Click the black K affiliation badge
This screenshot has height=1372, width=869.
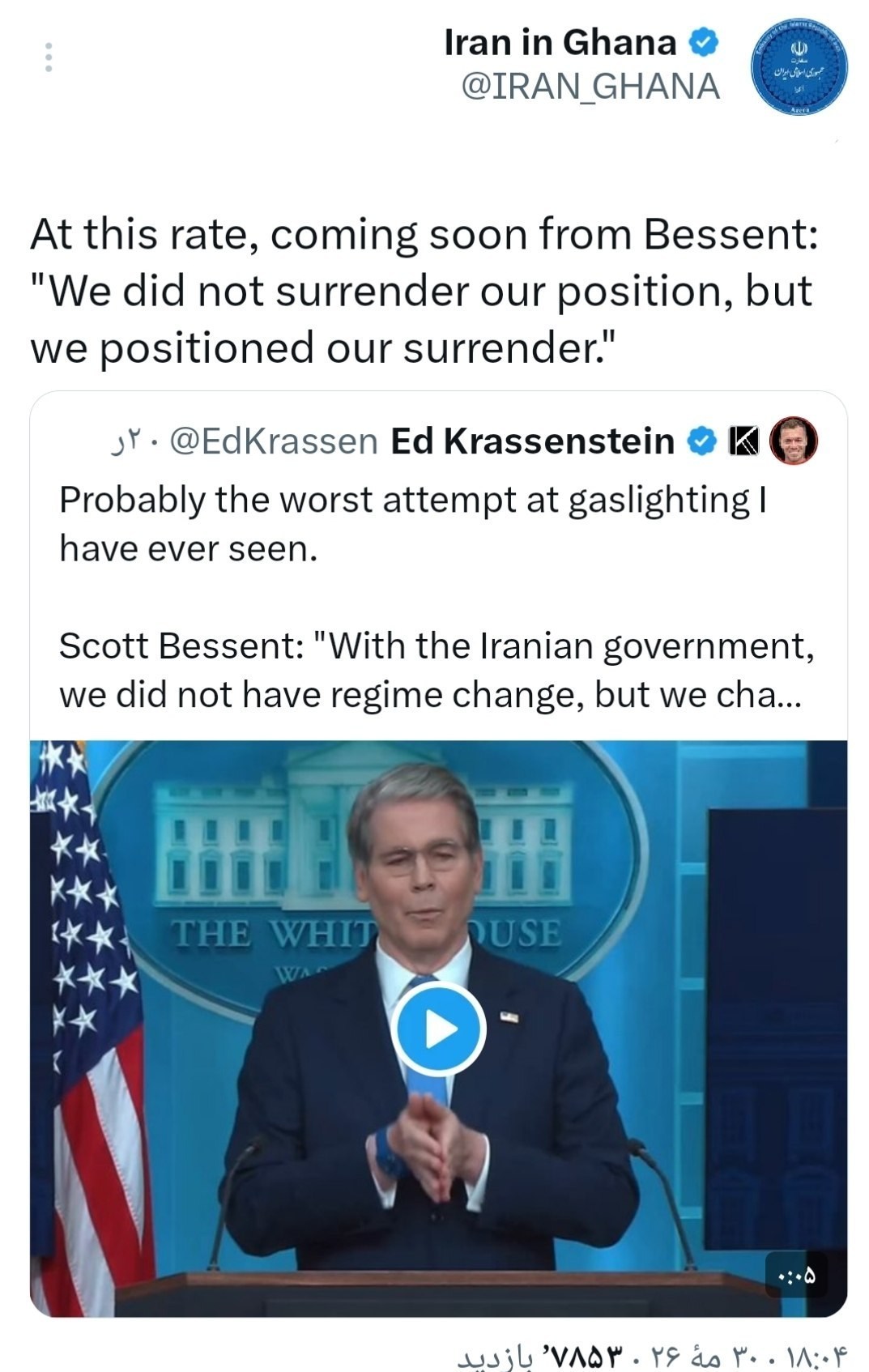point(743,441)
